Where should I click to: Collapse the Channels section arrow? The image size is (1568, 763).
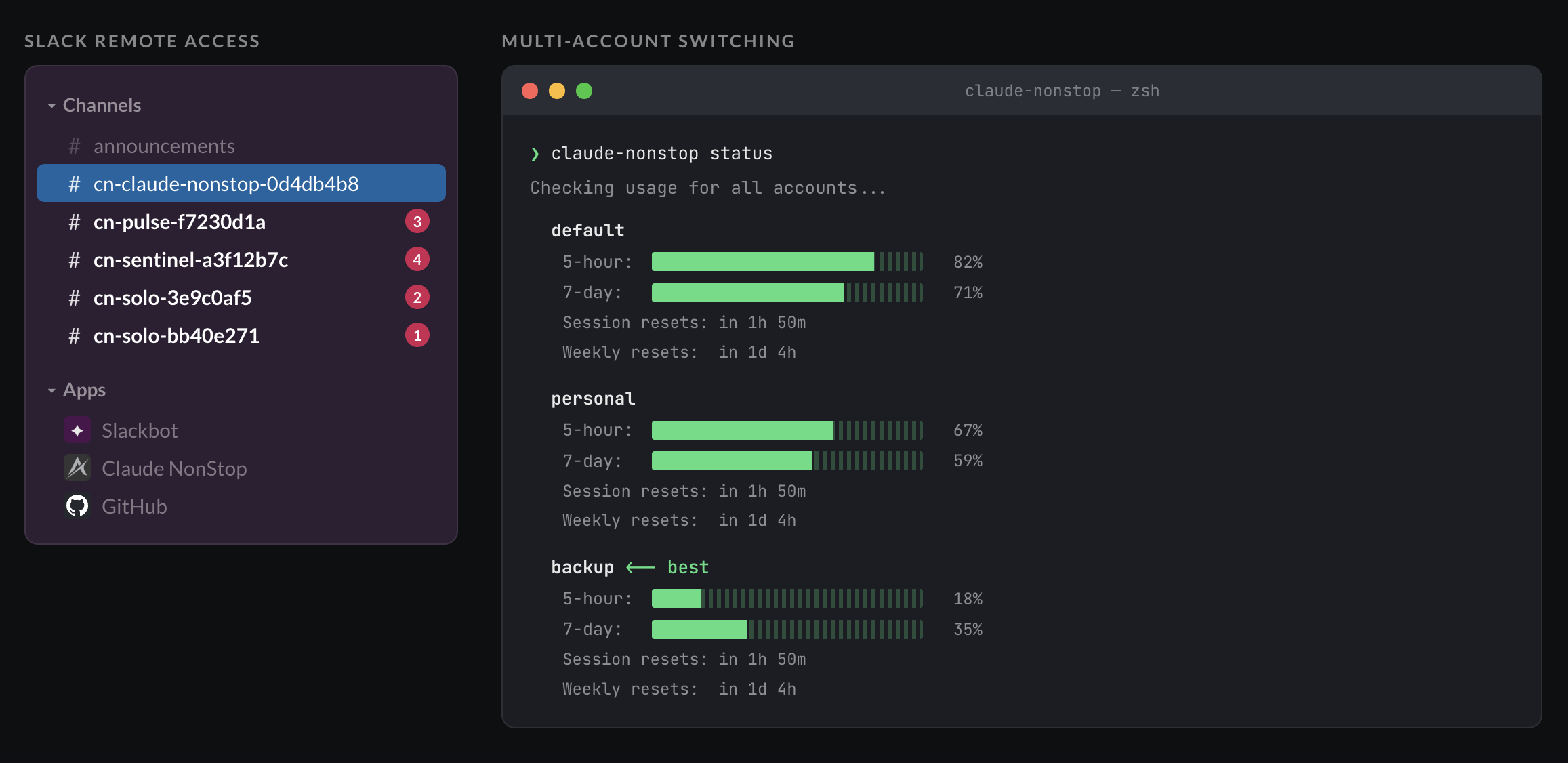51,106
